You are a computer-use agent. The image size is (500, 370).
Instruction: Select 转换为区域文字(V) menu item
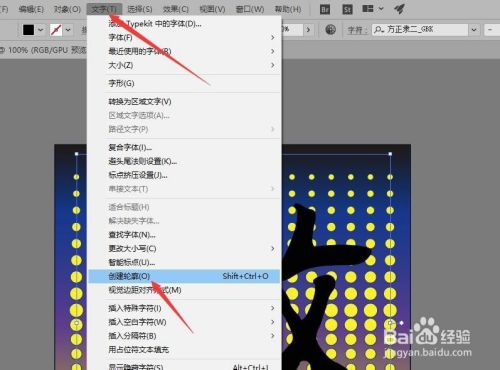pos(184,101)
